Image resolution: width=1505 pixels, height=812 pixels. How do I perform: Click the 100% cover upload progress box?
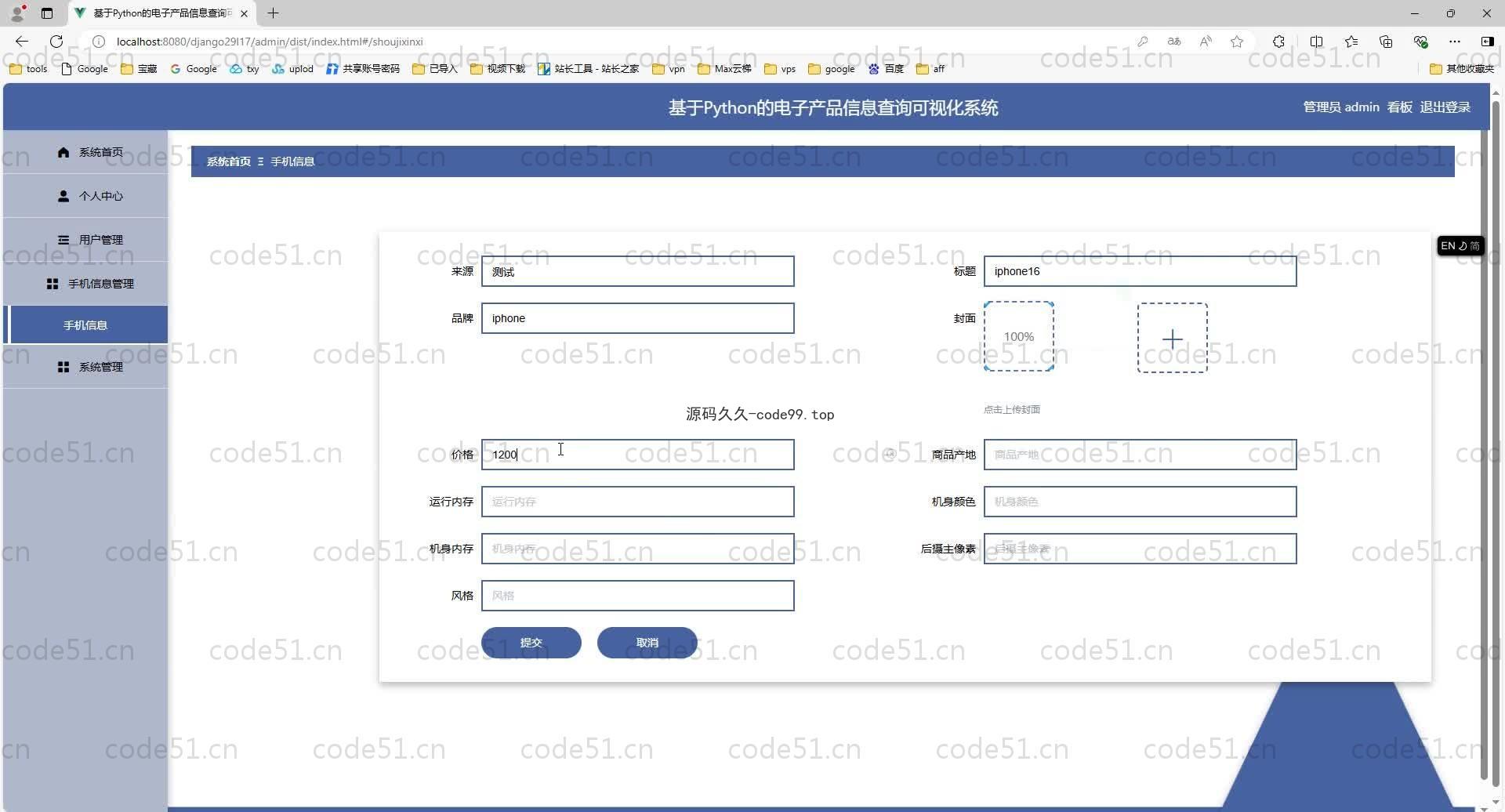[1018, 336]
